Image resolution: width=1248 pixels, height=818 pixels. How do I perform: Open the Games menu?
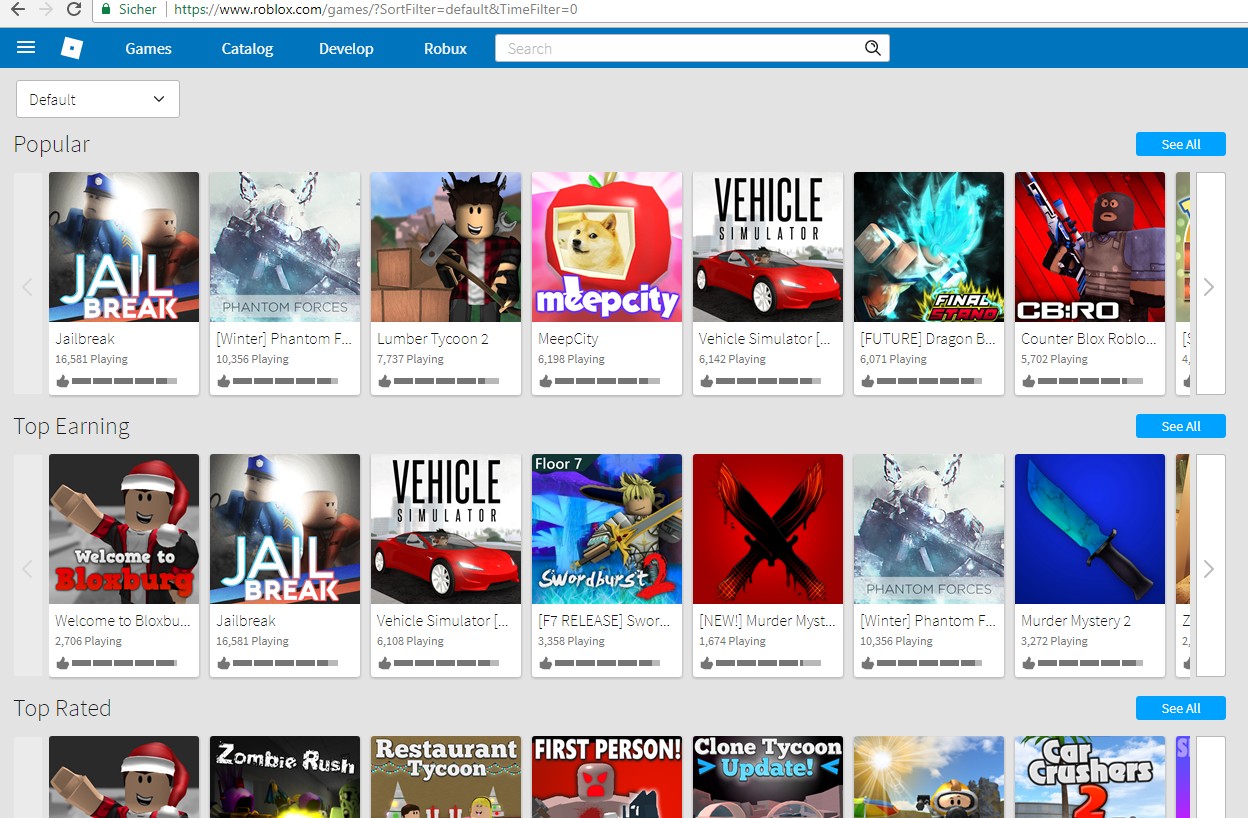pos(149,48)
